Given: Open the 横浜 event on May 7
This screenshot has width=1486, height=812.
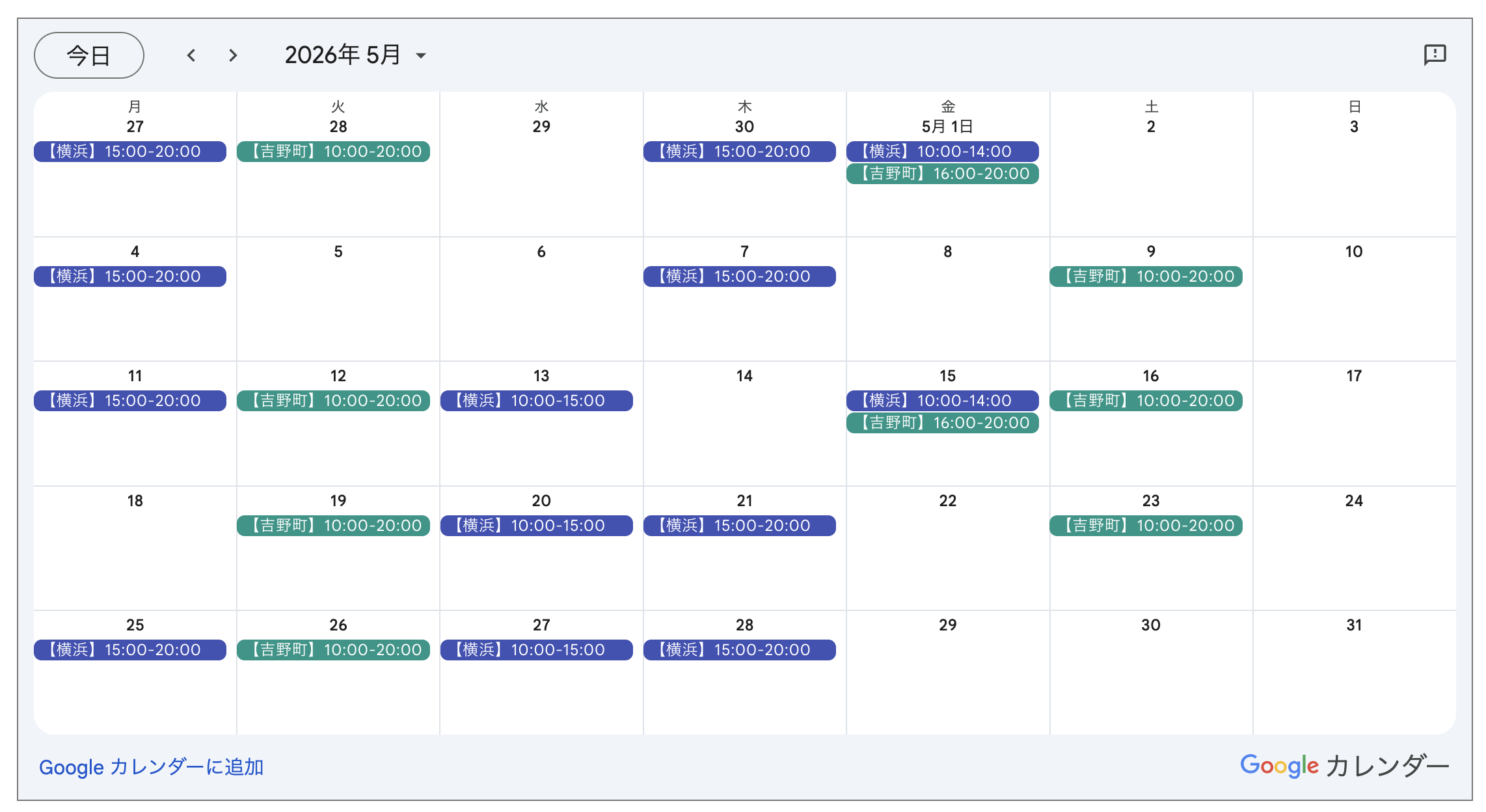Looking at the screenshot, I should [x=739, y=277].
